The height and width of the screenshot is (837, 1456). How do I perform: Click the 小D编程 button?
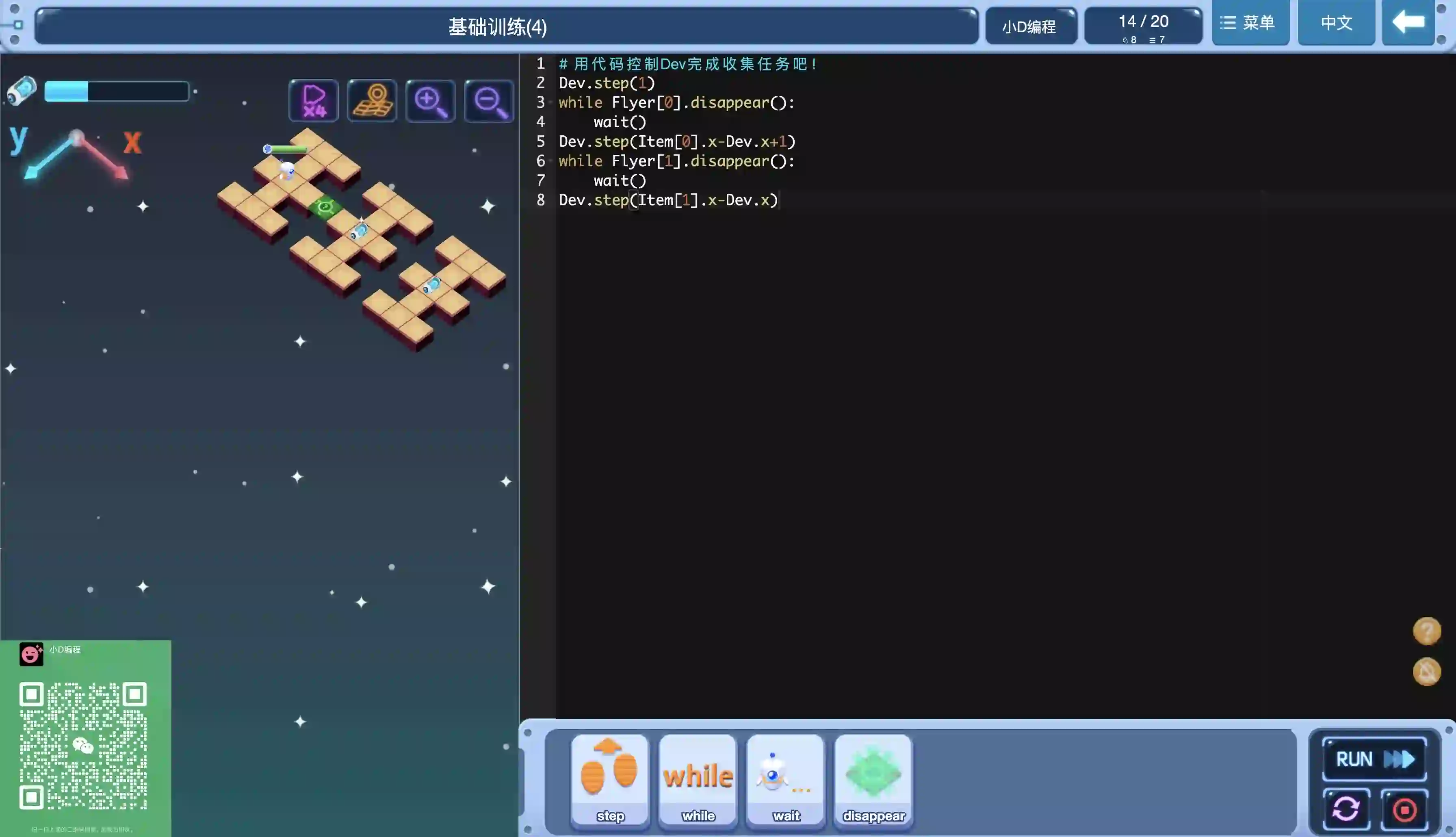pos(1030,26)
